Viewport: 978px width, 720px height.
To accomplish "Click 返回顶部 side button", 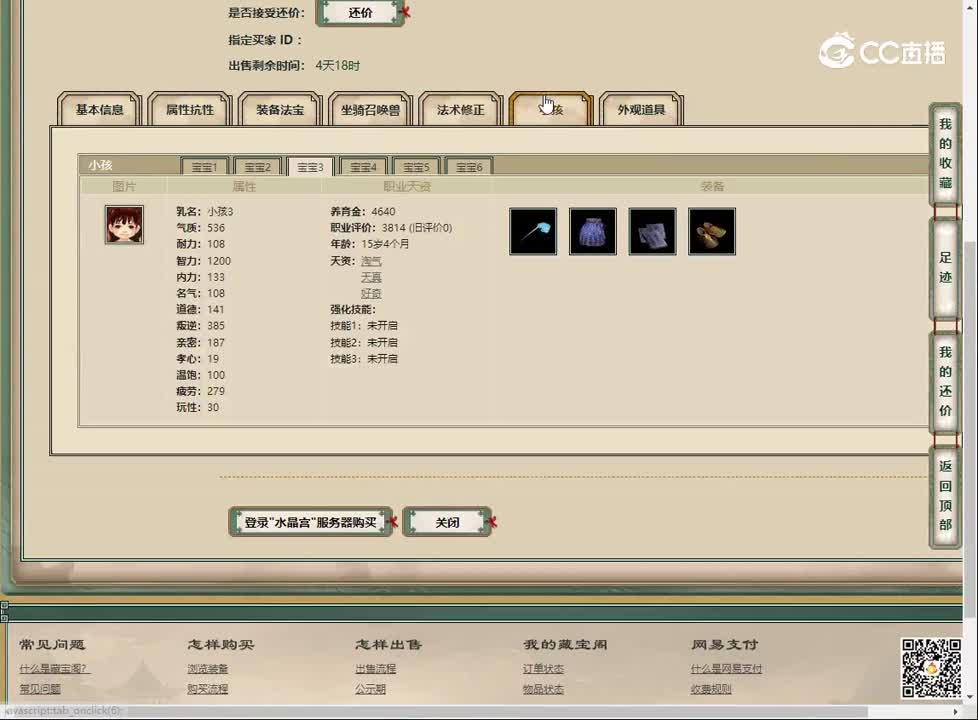I will coord(945,495).
